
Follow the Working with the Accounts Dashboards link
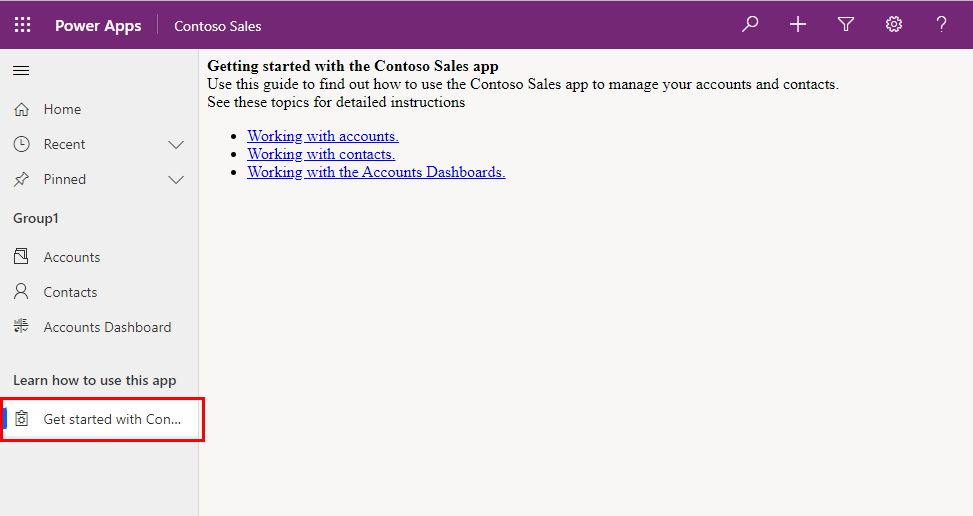point(376,172)
